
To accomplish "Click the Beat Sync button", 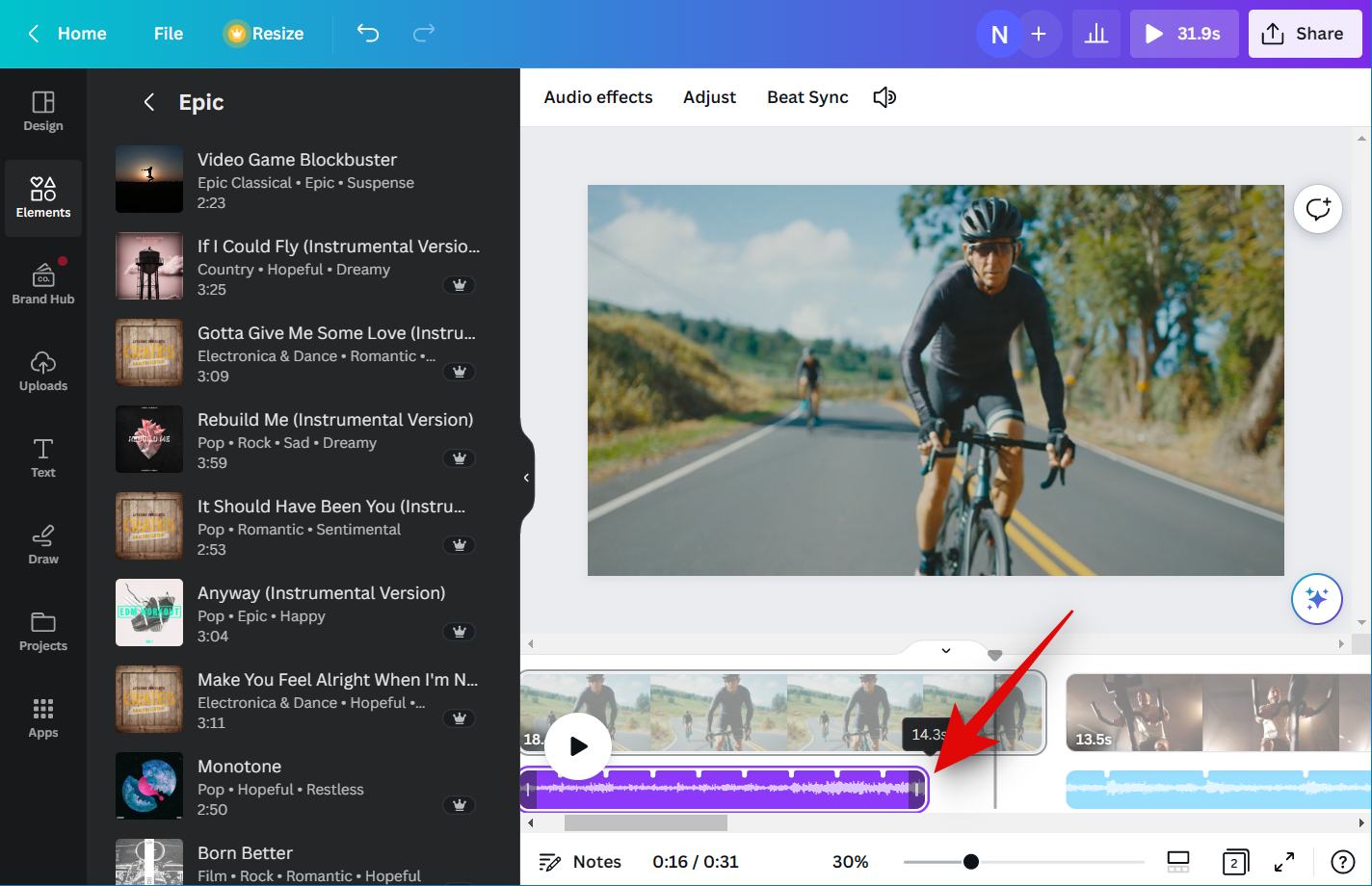I will click(x=807, y=97).
